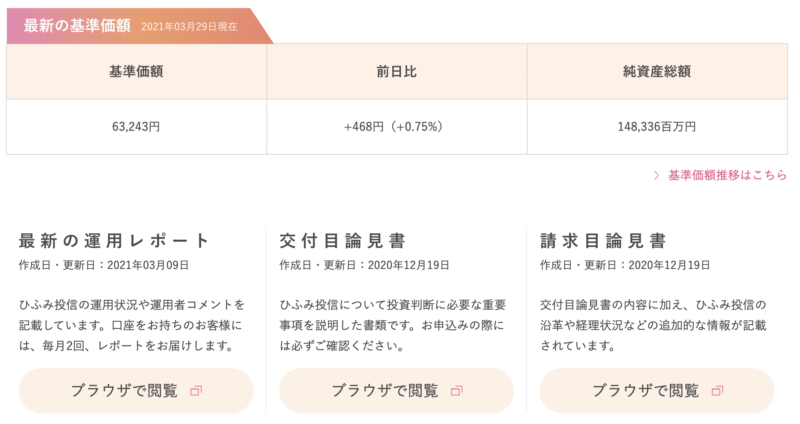Click the 純資産総額 column header

click(x=657, y=71)
